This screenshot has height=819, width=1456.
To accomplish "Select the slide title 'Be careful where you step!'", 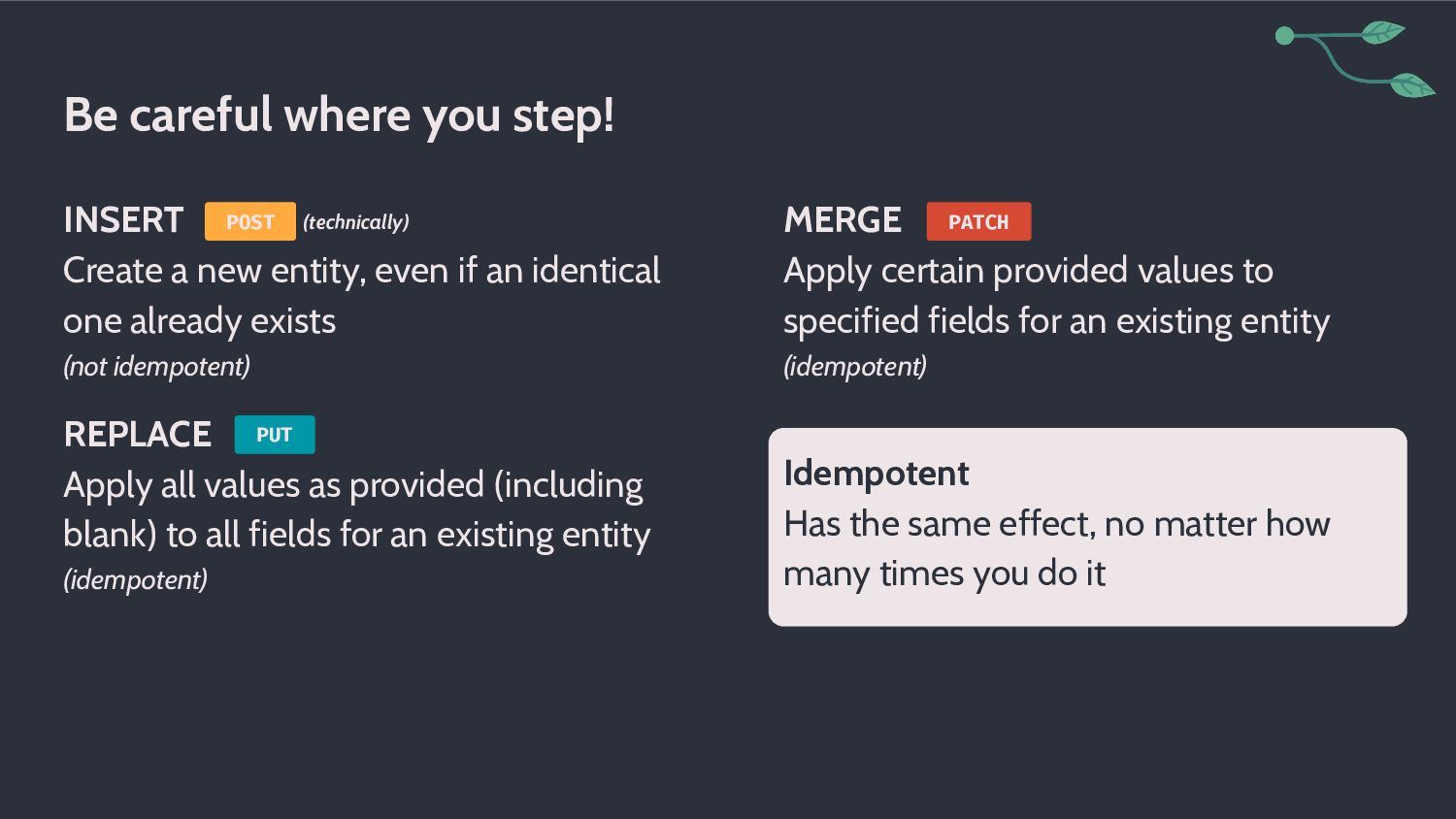I will pyautogui.click(x=339, y=115).
